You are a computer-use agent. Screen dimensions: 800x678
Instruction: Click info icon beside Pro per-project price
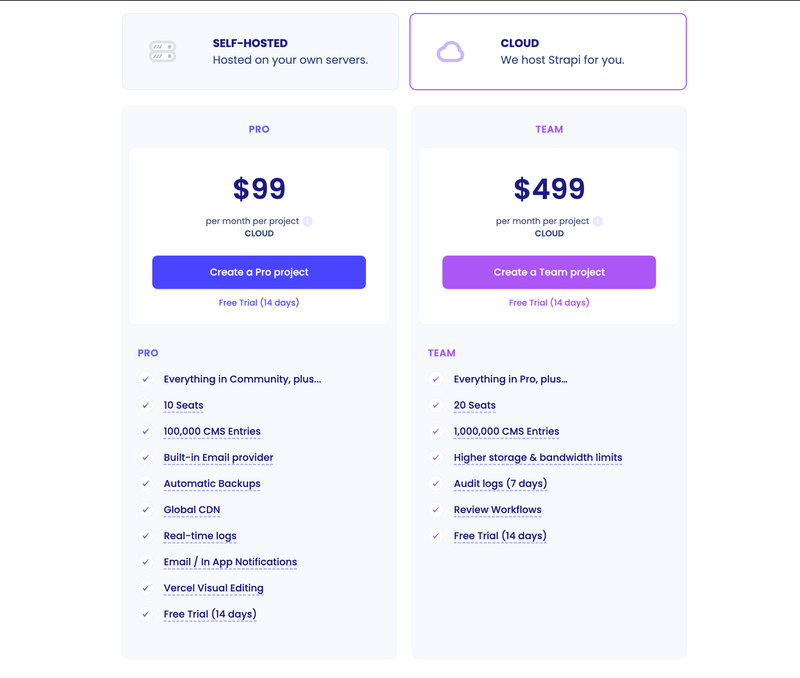pyautogui.click(x=307, y=221)
